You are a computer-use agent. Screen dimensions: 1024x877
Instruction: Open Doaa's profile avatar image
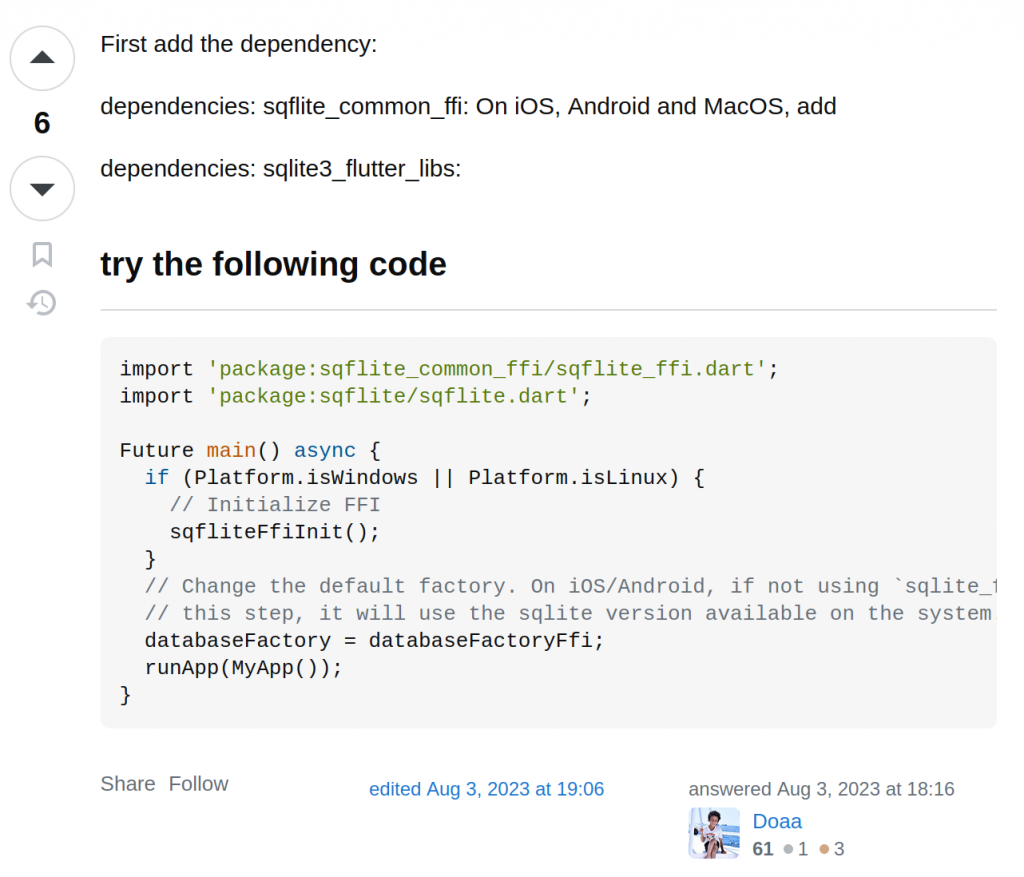click(x=714, y=833)
